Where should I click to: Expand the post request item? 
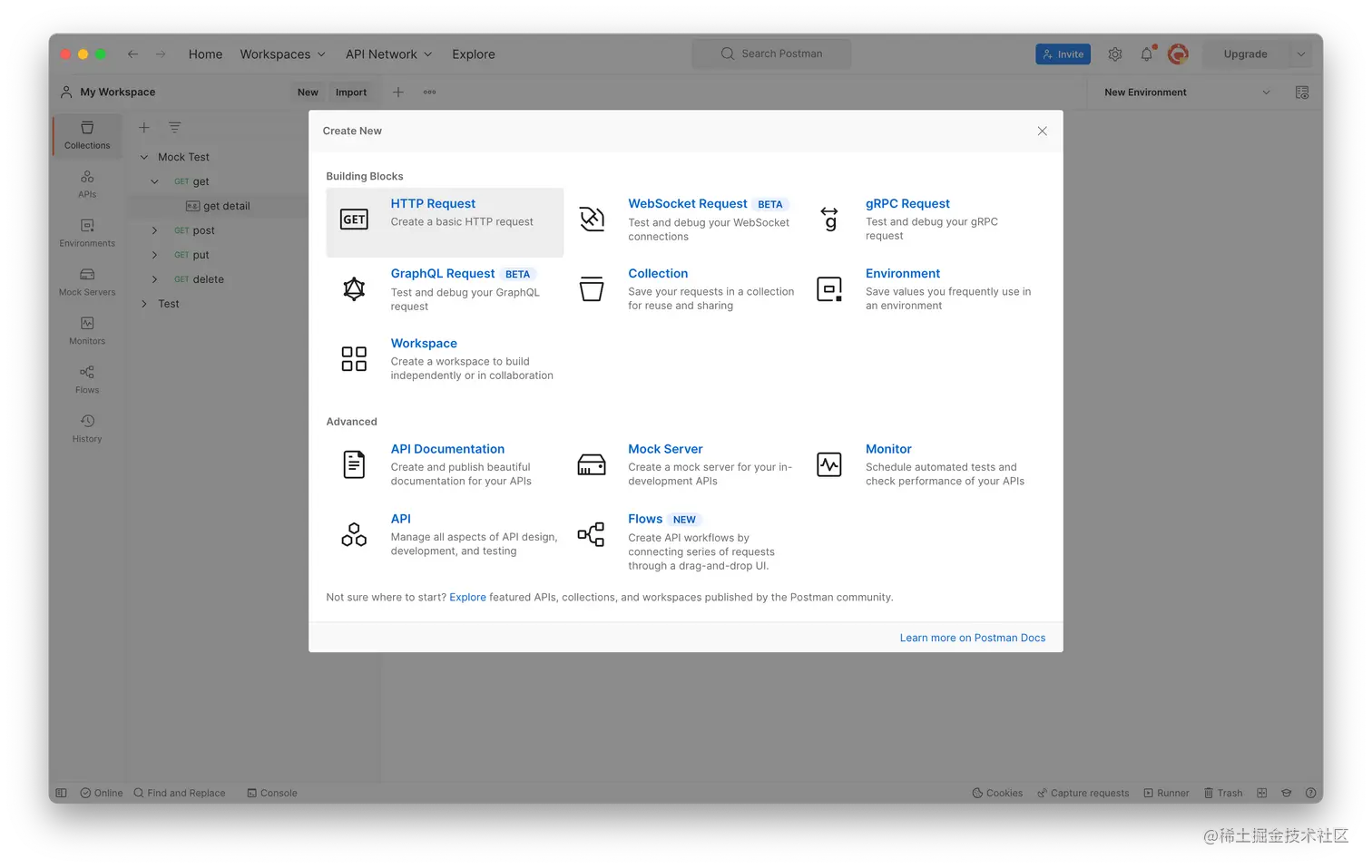tap(154, 230)
